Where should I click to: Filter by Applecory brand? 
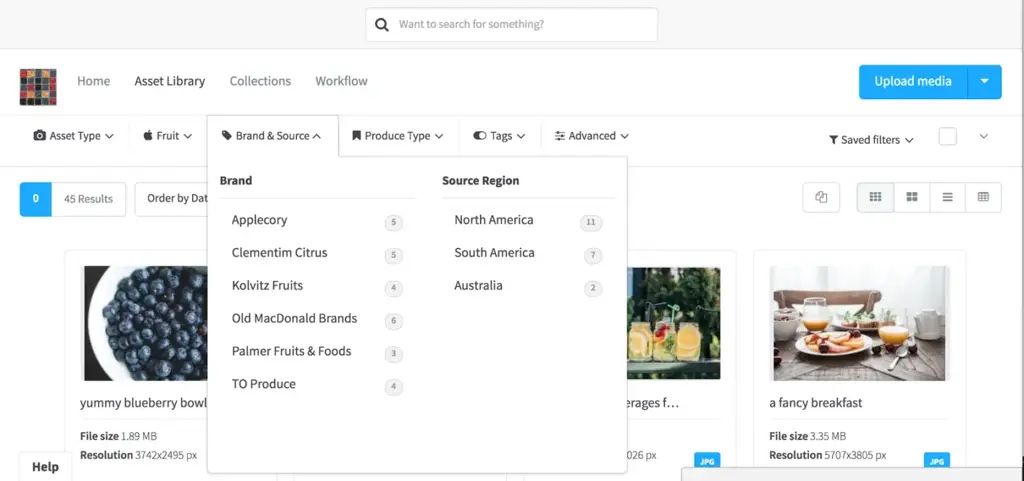coord(259,220)
